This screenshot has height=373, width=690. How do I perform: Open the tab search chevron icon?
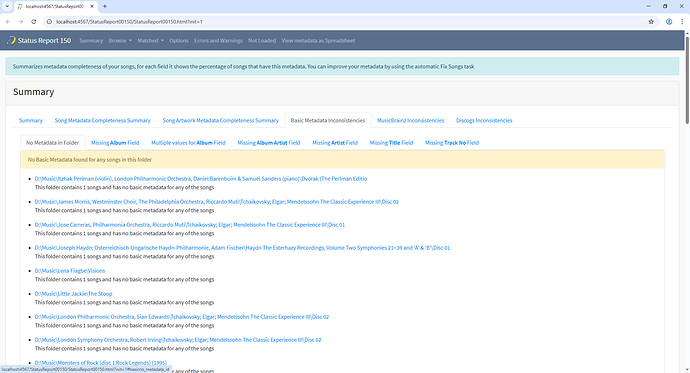pyautogui.click(x=7, y=6)
